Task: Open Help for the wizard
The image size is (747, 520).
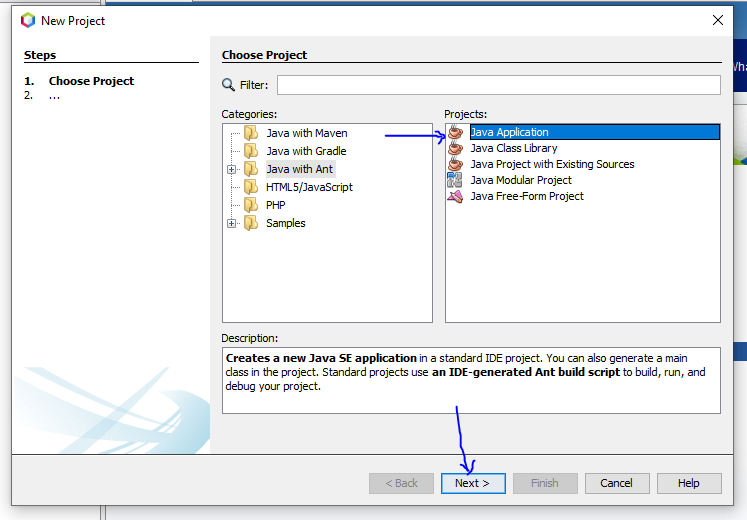Action: 689,483
